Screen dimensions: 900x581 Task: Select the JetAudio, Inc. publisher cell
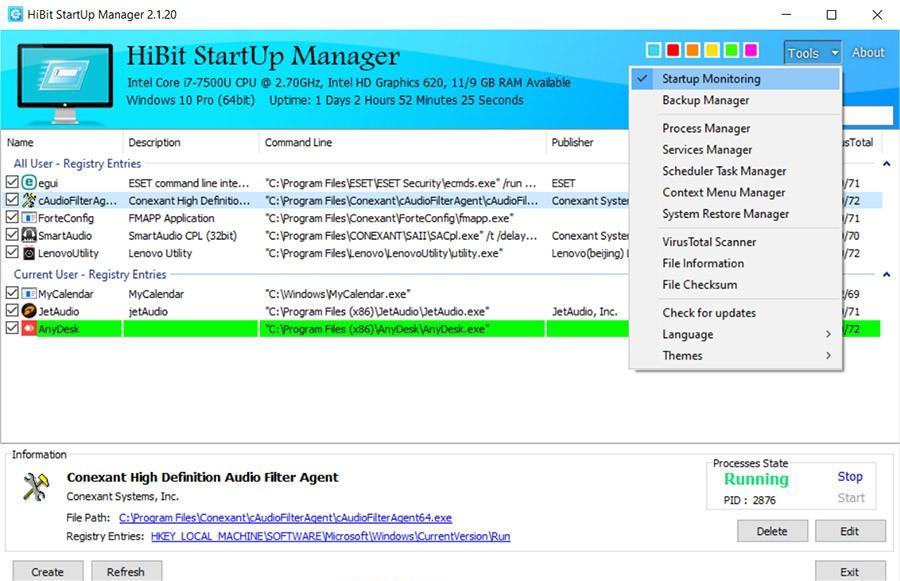584,311
